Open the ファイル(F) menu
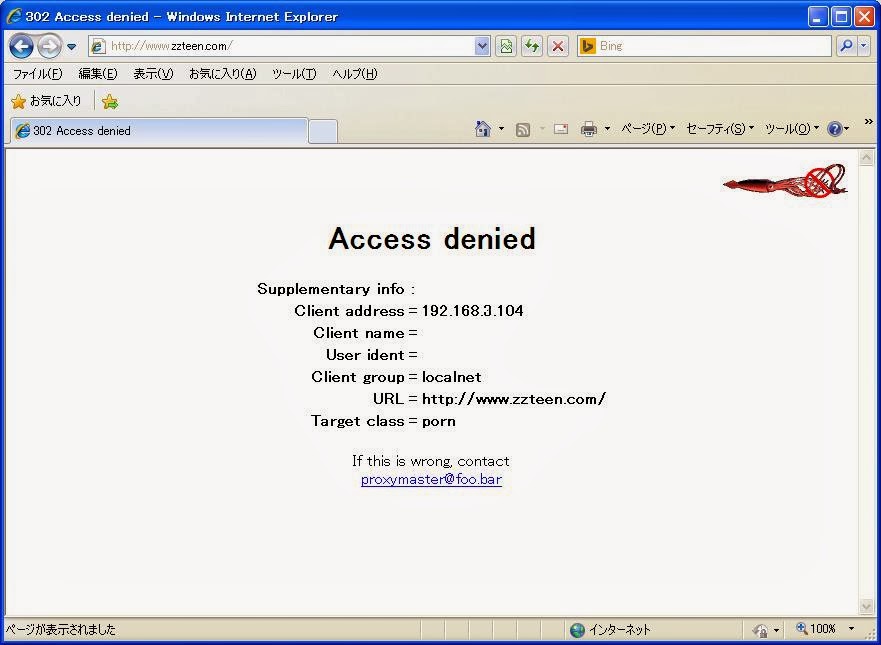Screen dimensions: 881x645 [38, 74]
